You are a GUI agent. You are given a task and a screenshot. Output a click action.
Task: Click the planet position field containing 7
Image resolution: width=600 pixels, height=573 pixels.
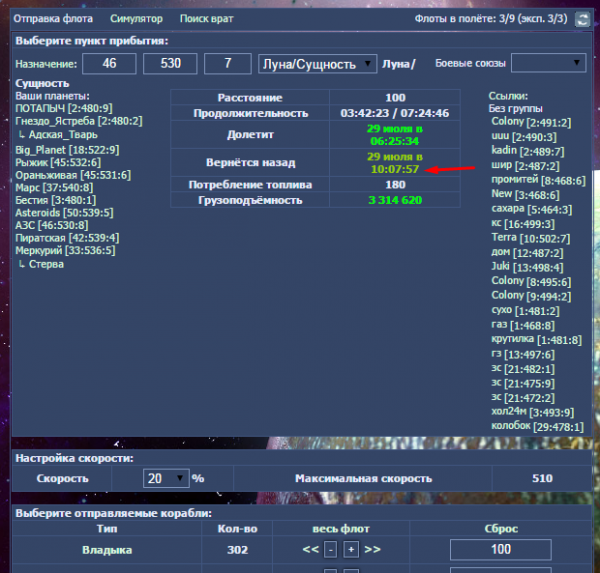point(227,63)
